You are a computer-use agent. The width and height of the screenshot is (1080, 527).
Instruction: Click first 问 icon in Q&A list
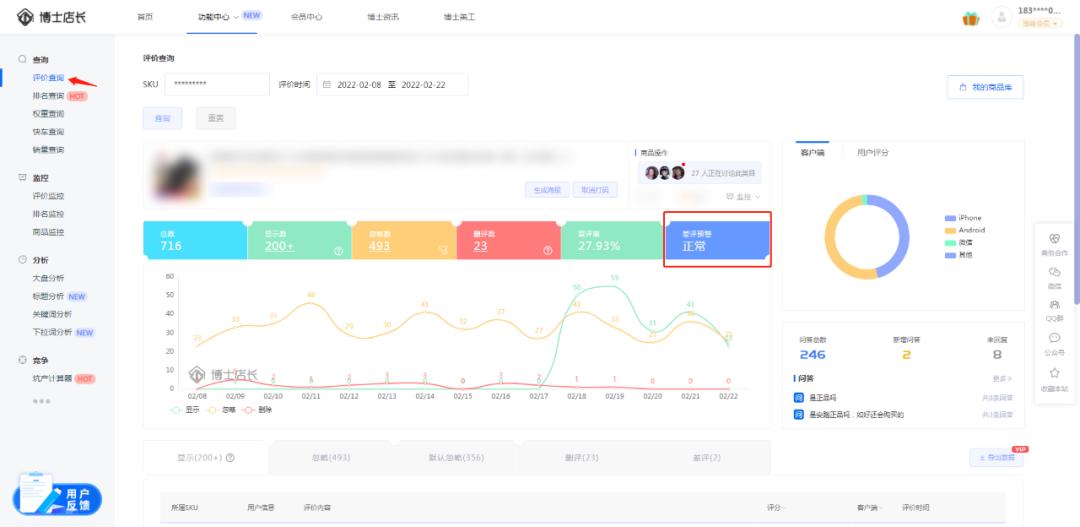click(x=798, y=397)
